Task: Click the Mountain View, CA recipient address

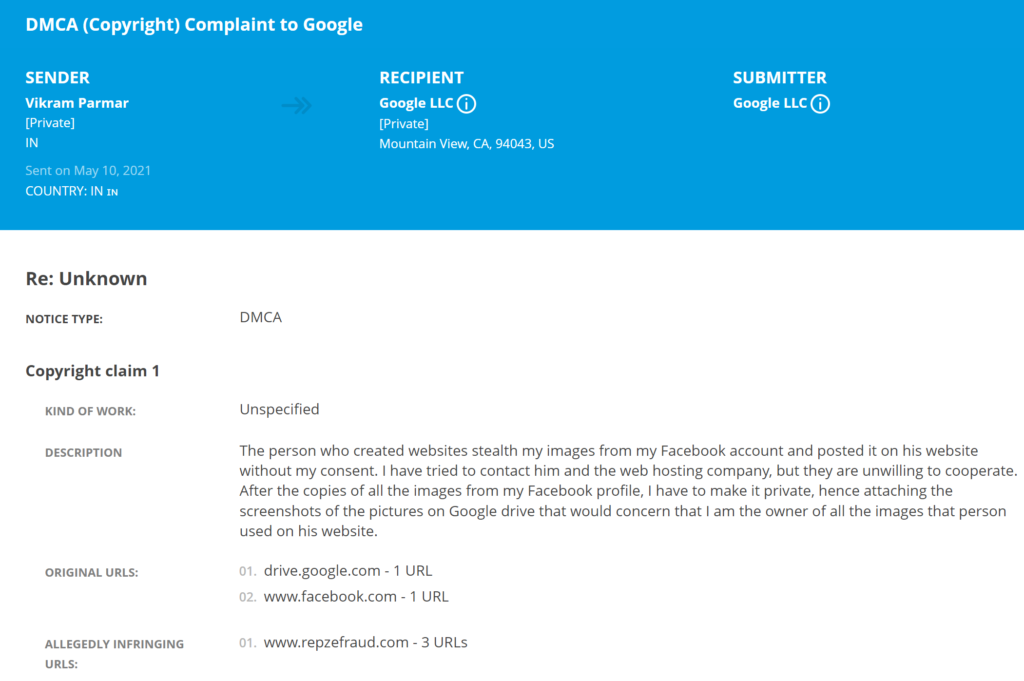Action: tap(466, 144)
